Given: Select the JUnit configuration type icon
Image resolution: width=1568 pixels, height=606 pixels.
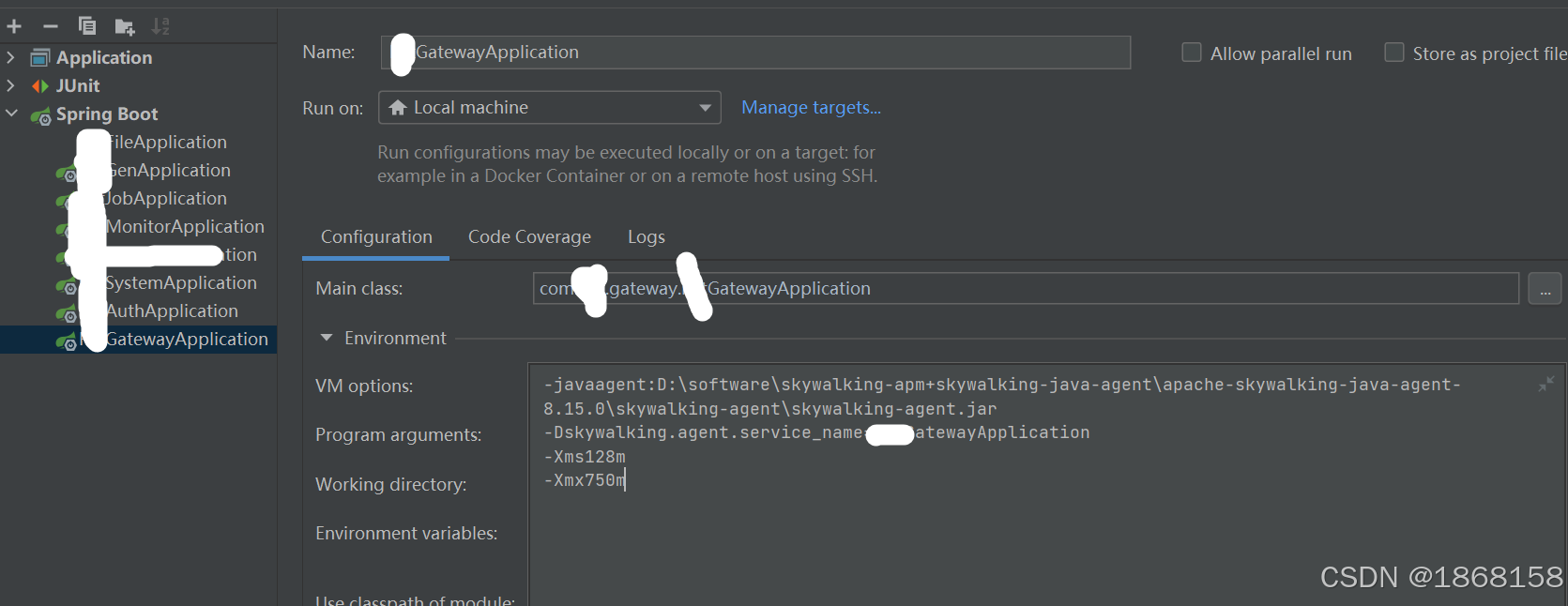Looking at the screenshot, I should [x=39, y=86].
